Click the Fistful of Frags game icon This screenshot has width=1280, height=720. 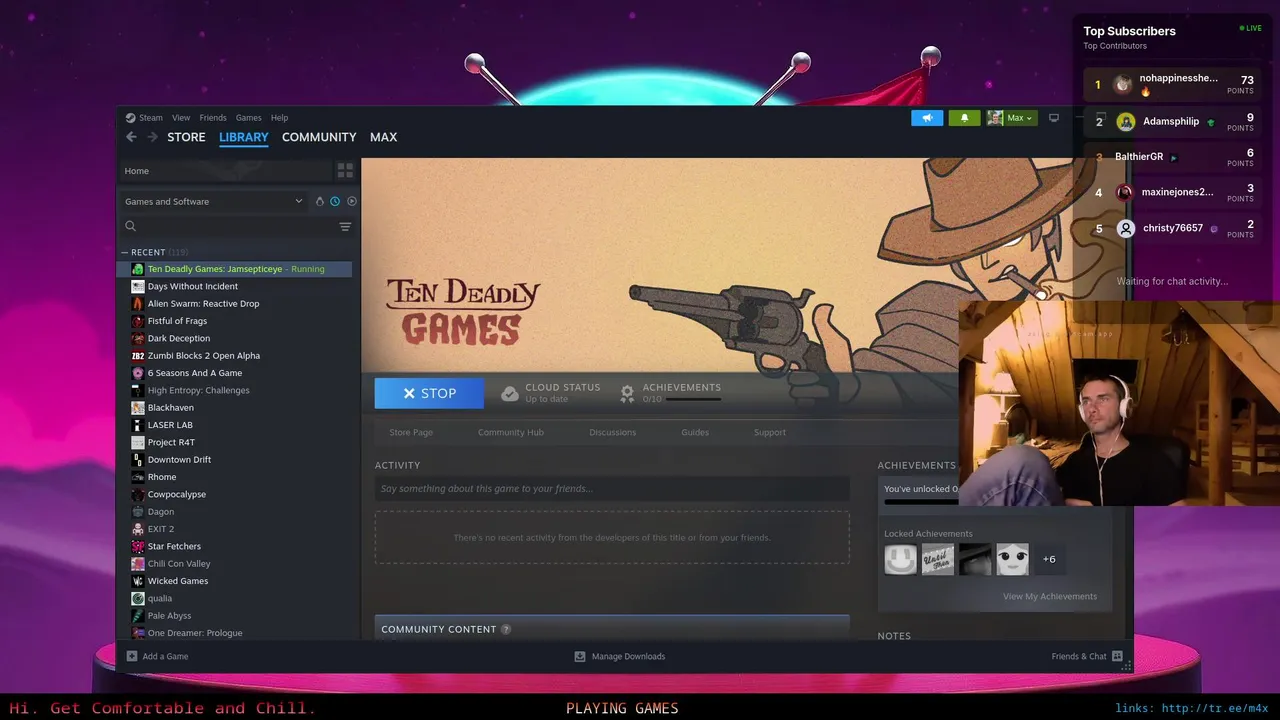coord(138,321)
